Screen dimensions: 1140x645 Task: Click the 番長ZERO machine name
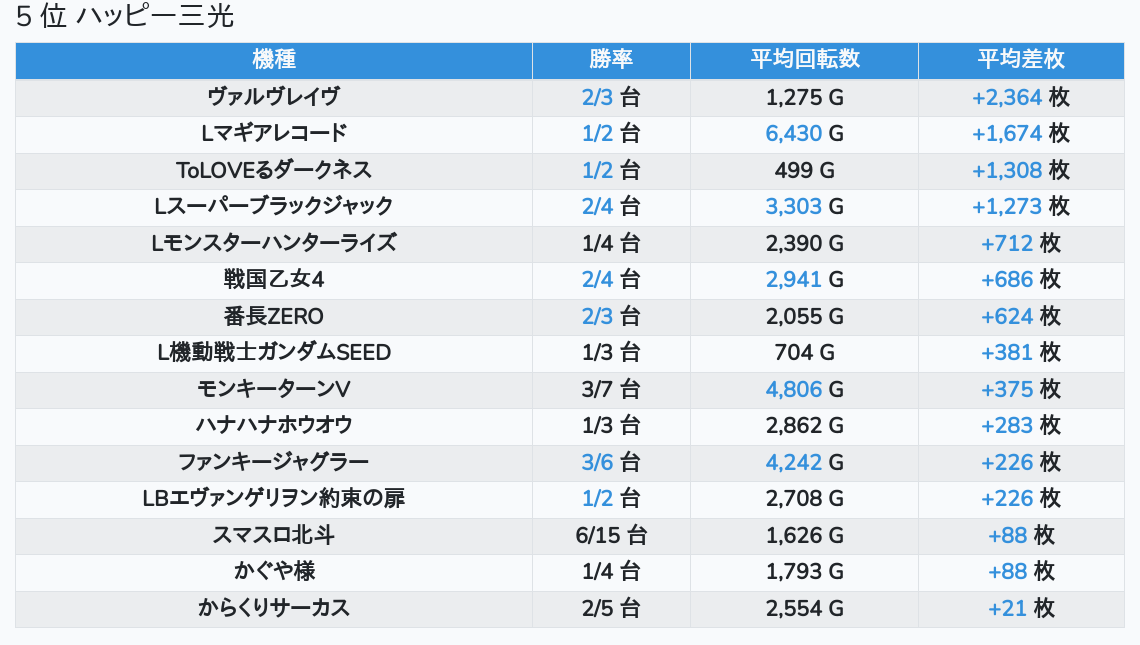[x=273, y=316]
